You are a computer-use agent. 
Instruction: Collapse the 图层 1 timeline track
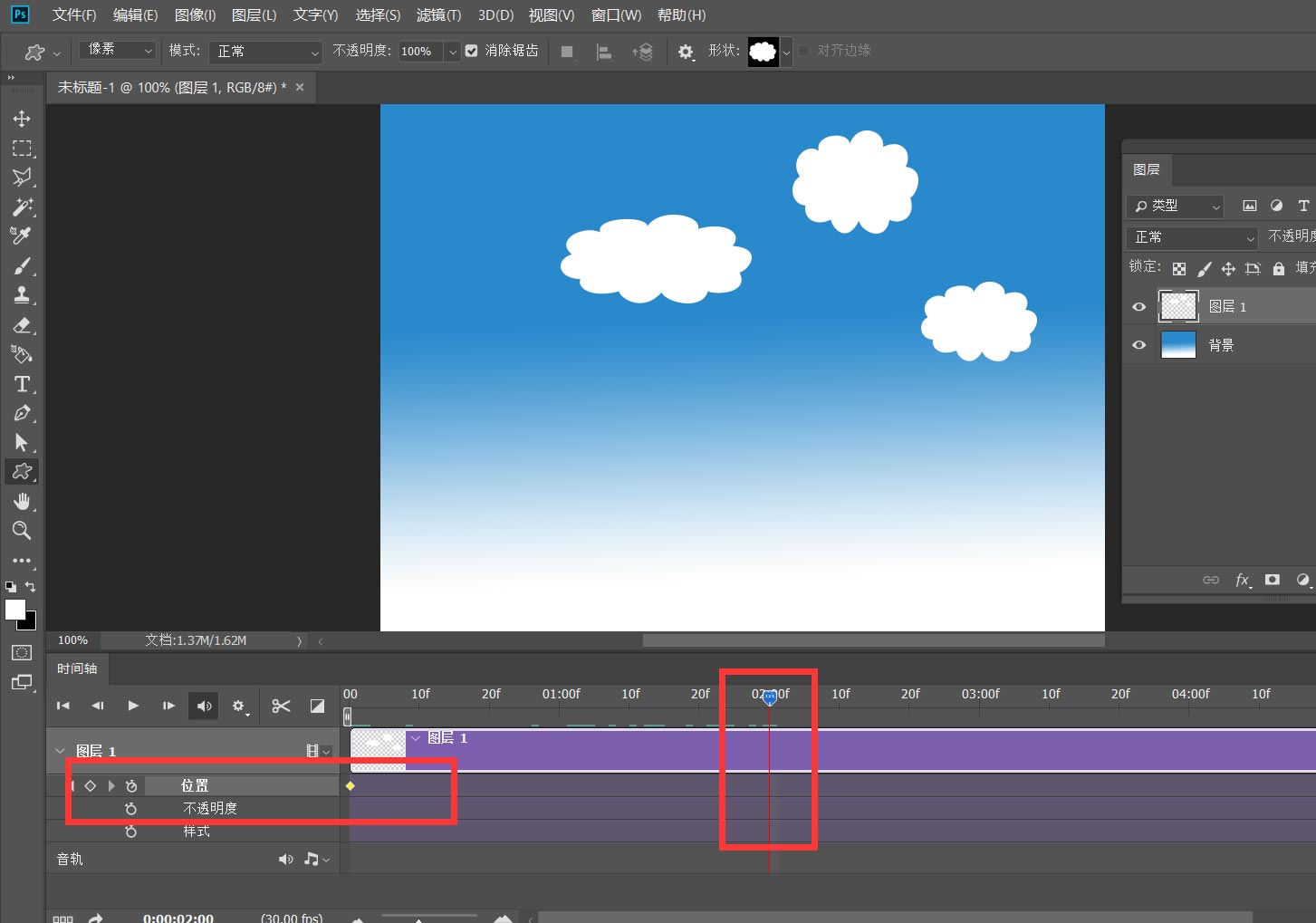pyautogui.click(x=60, y=751)
